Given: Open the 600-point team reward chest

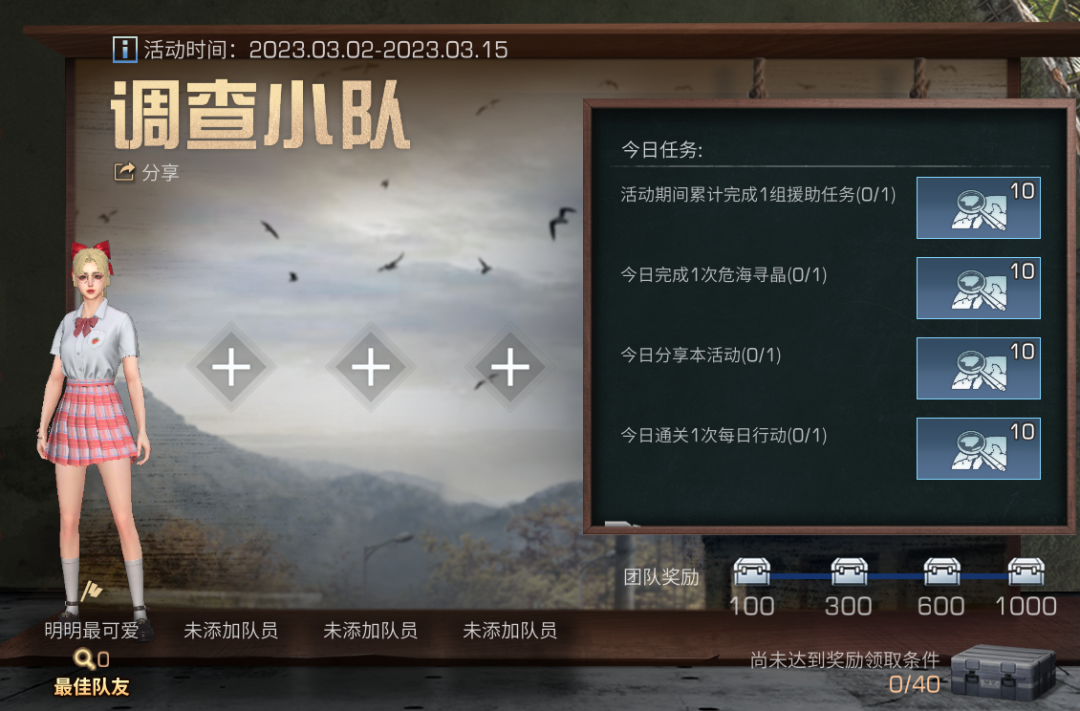Looking at the screenshot, I should pyautogui.click(x=942, y=572).
